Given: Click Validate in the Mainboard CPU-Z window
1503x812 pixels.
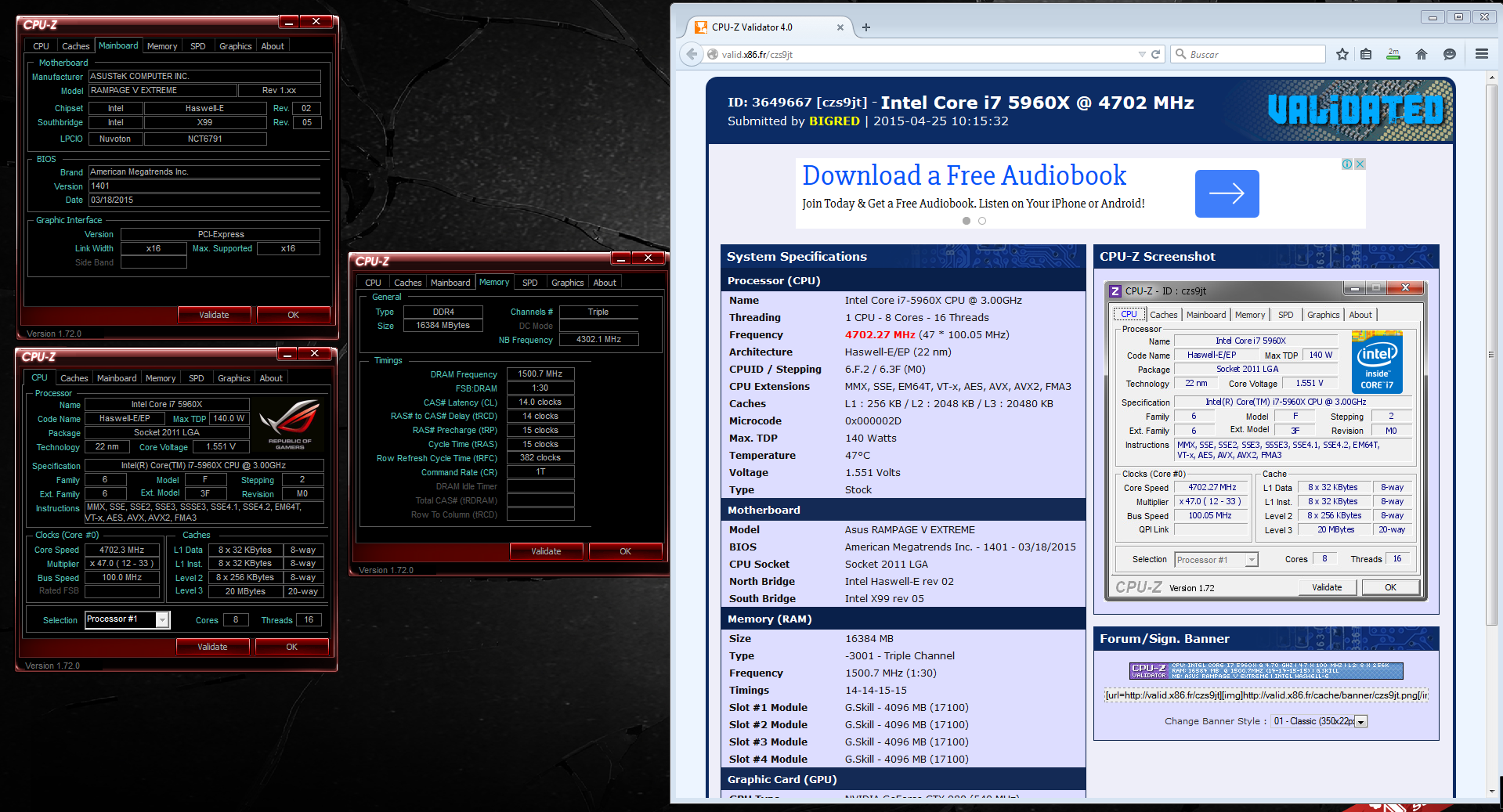Looking at the screenshot, I should click(x=214, y=315).
